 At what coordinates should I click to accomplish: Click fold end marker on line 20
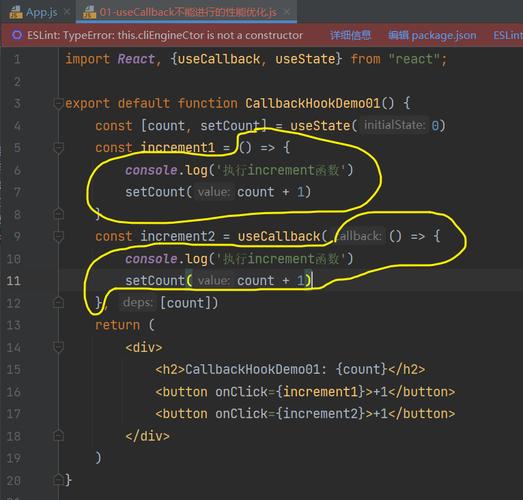(x=59, y=480)
